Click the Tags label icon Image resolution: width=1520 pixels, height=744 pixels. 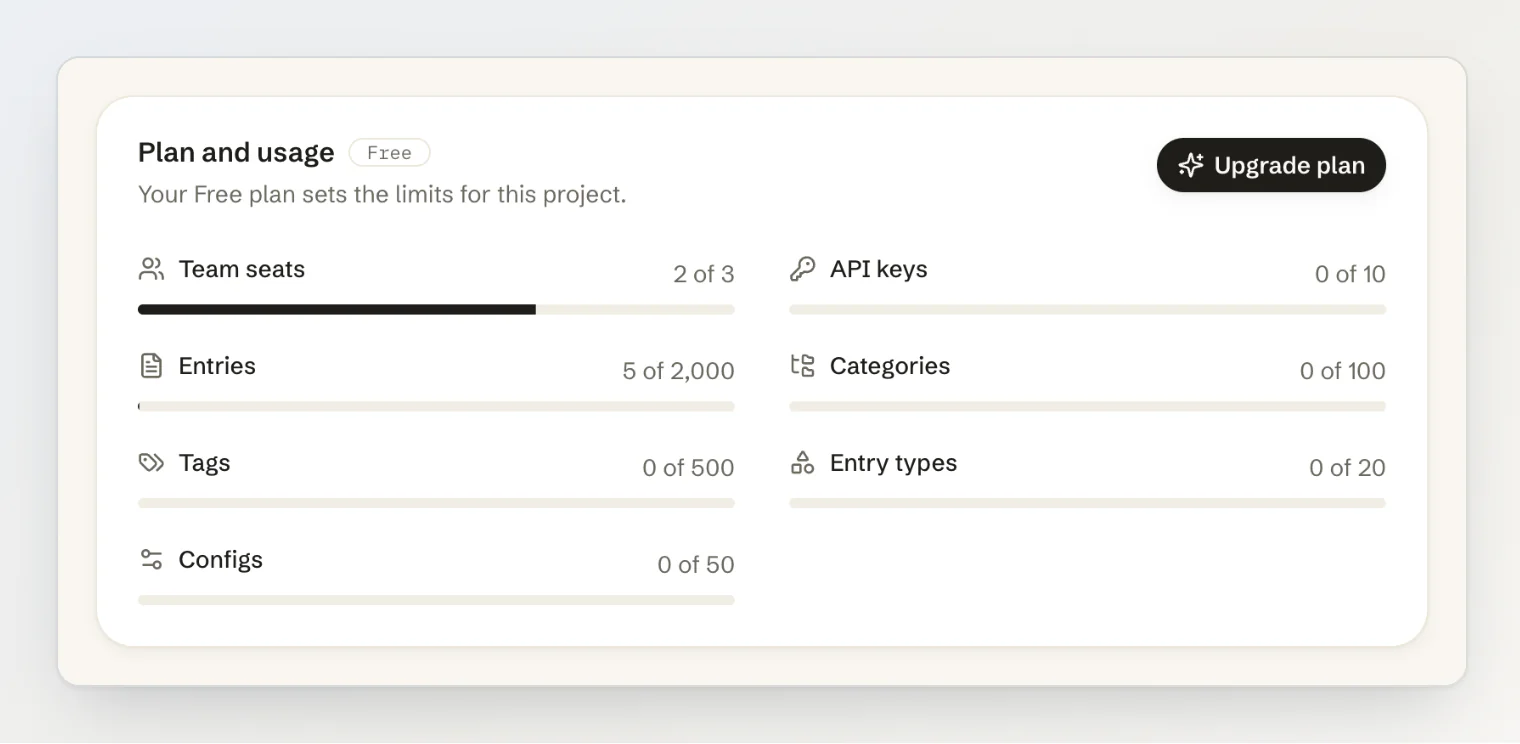click(x=151, y=463)
